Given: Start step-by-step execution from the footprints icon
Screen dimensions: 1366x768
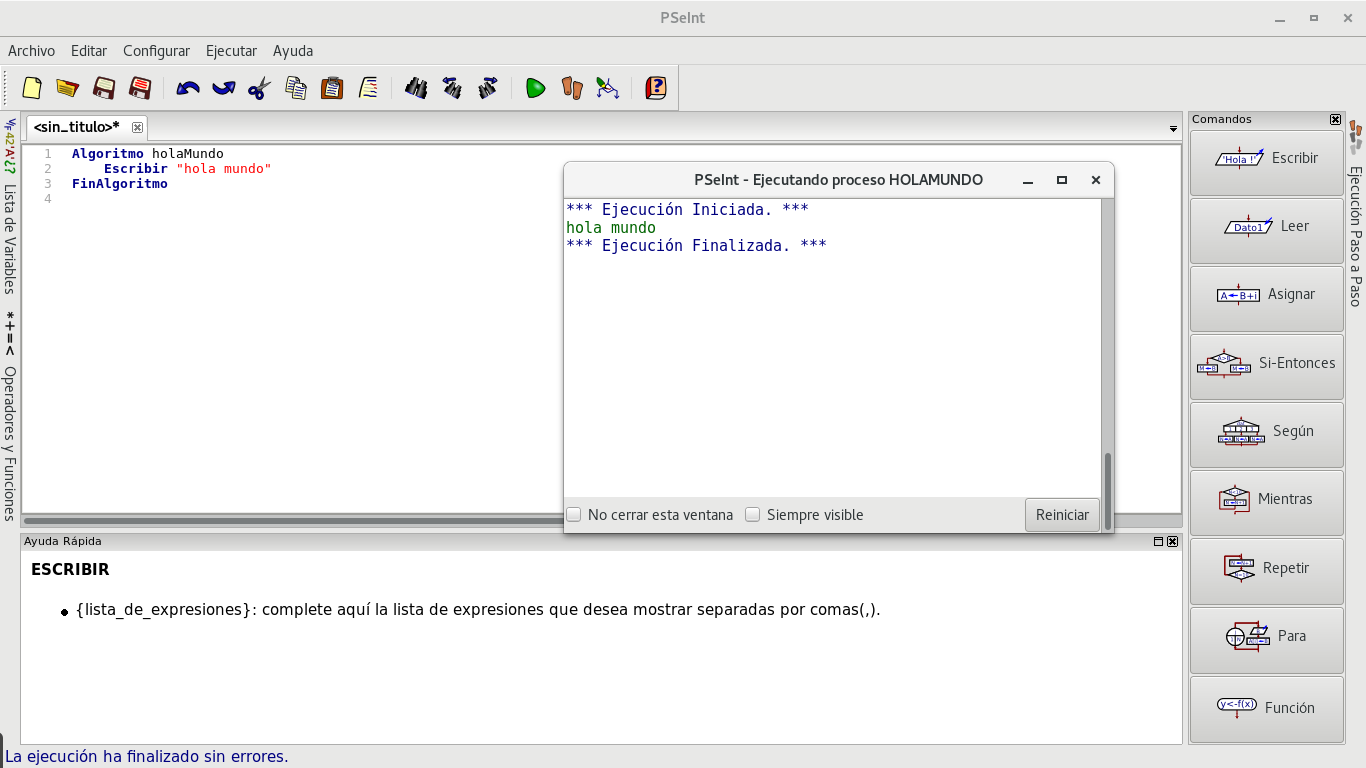Looking at the screenshot, I should click(x=572, y=88).
